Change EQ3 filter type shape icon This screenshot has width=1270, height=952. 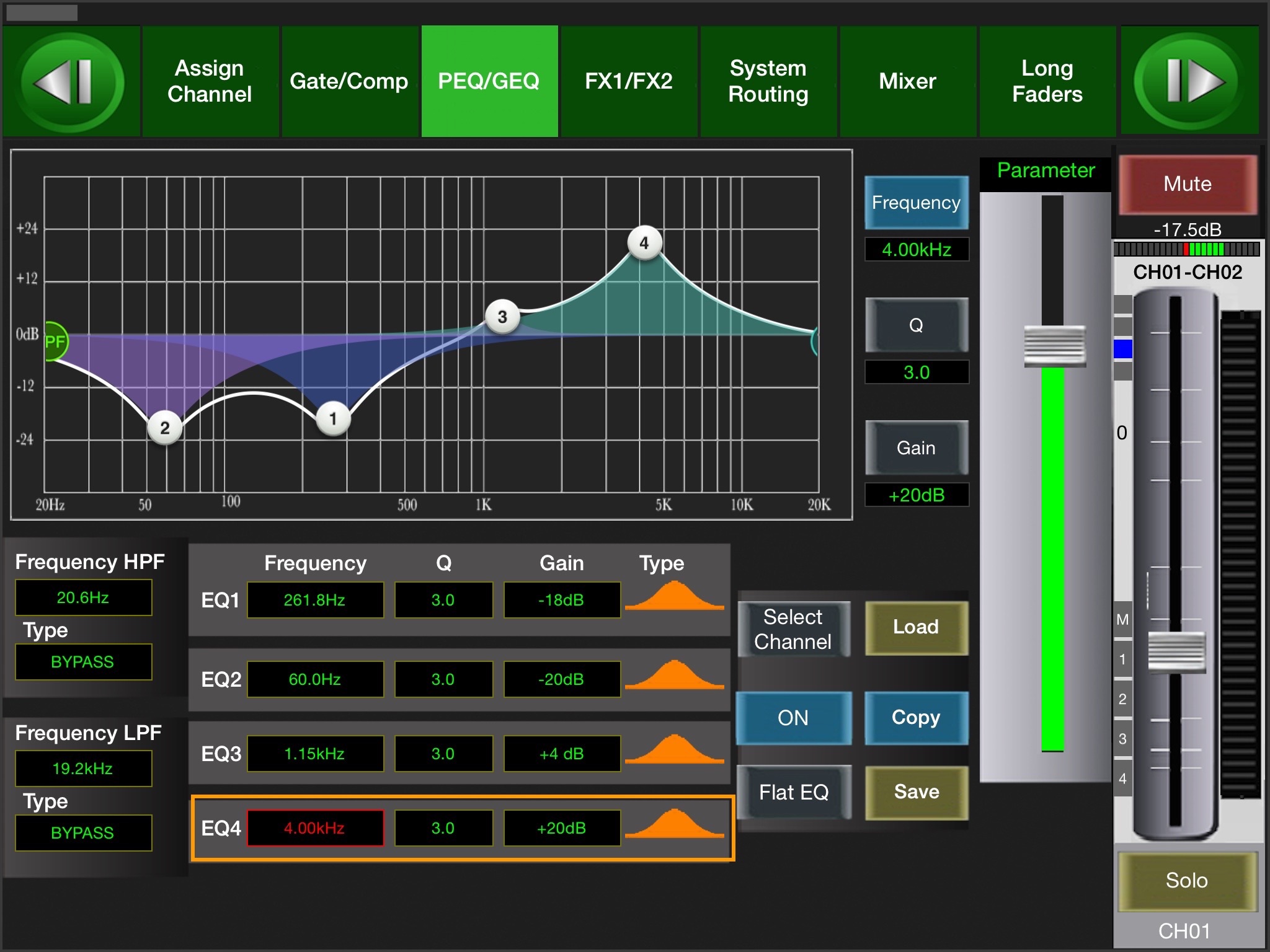[x=675, y=750]
